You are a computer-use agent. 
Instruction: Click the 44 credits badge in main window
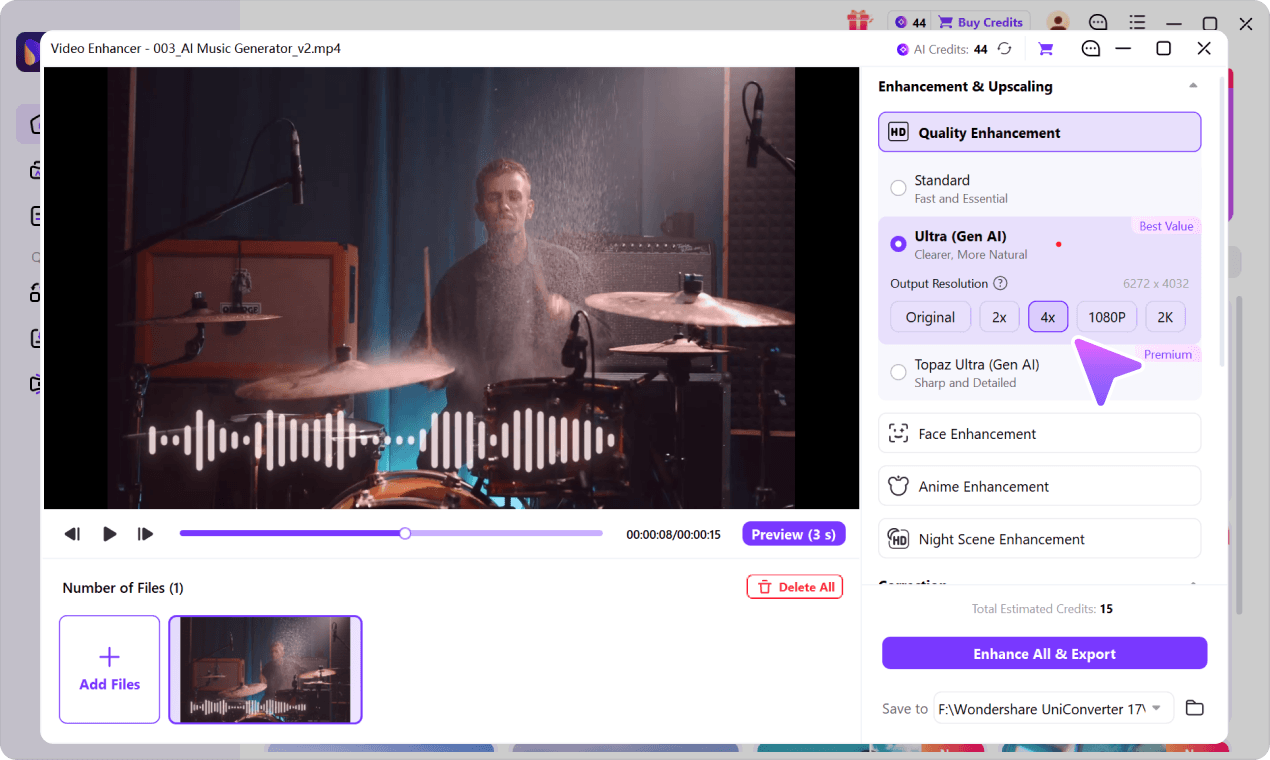(909, 22)
